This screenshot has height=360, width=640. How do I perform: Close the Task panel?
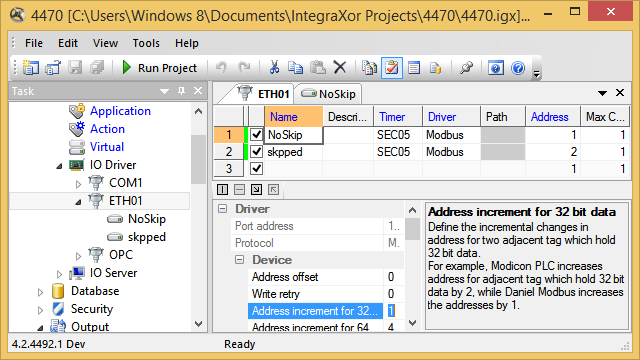(198, 91)
